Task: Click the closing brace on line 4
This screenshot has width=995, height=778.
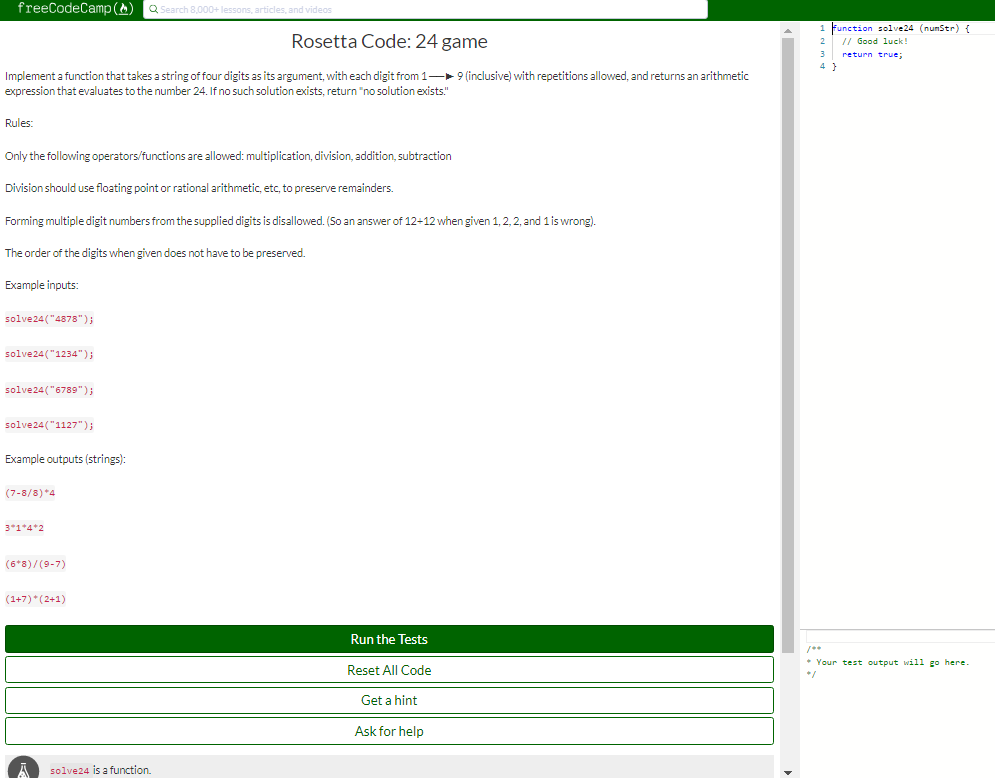Action: click(834, 66)
